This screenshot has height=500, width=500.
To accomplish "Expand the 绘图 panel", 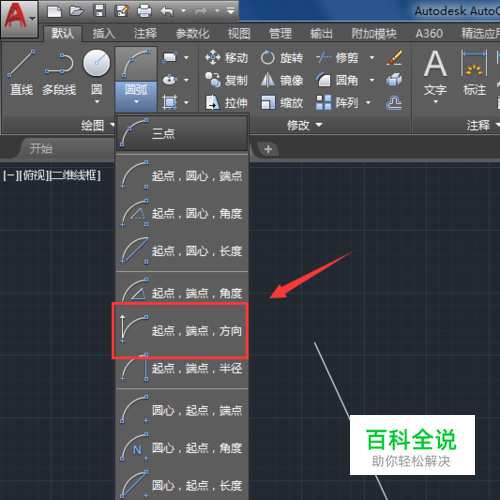I will click(98, 125).
